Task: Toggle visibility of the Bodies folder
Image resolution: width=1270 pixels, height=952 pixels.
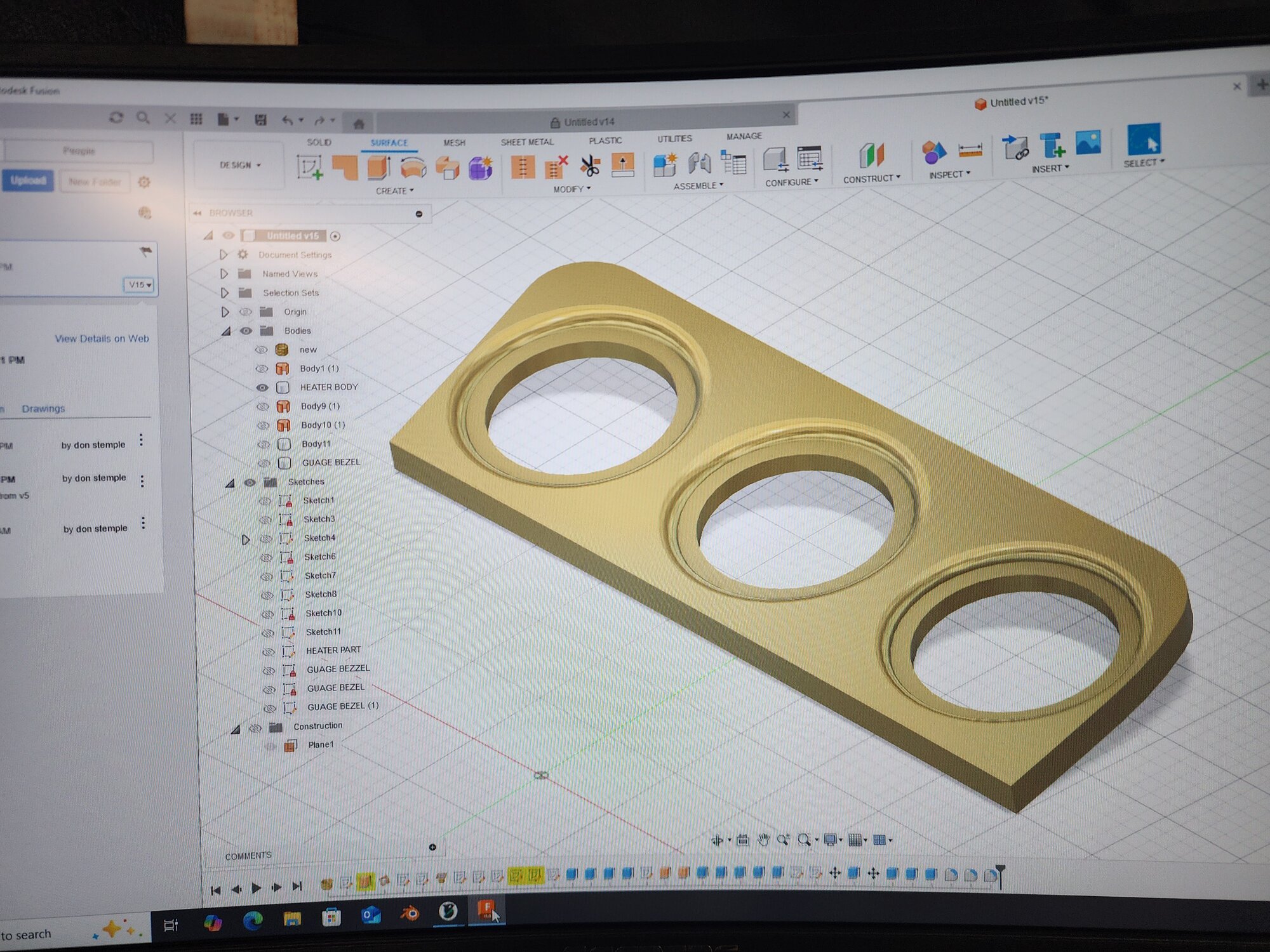Action: pos(246,331)
